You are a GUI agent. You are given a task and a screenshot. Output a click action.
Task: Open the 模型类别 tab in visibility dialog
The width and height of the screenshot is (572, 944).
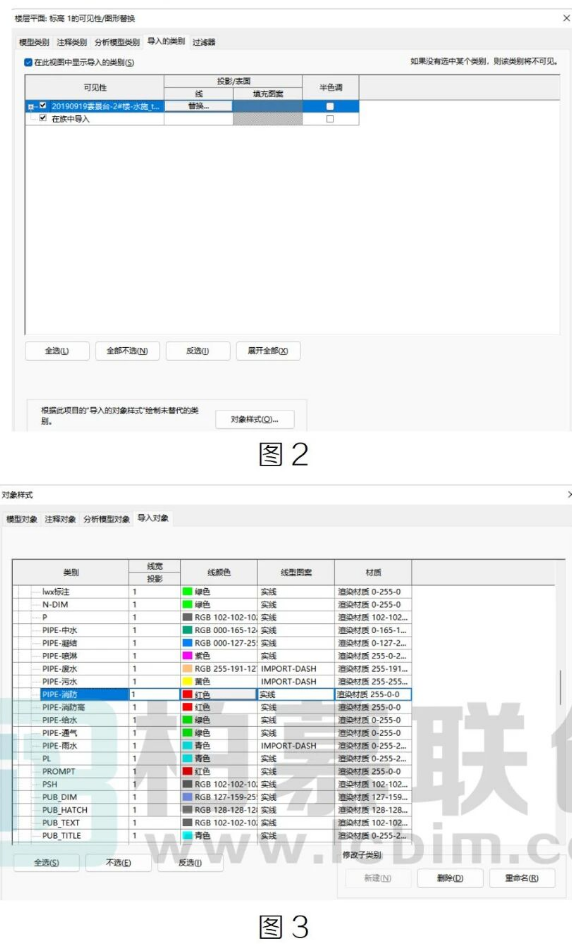[x=34, y=42]
